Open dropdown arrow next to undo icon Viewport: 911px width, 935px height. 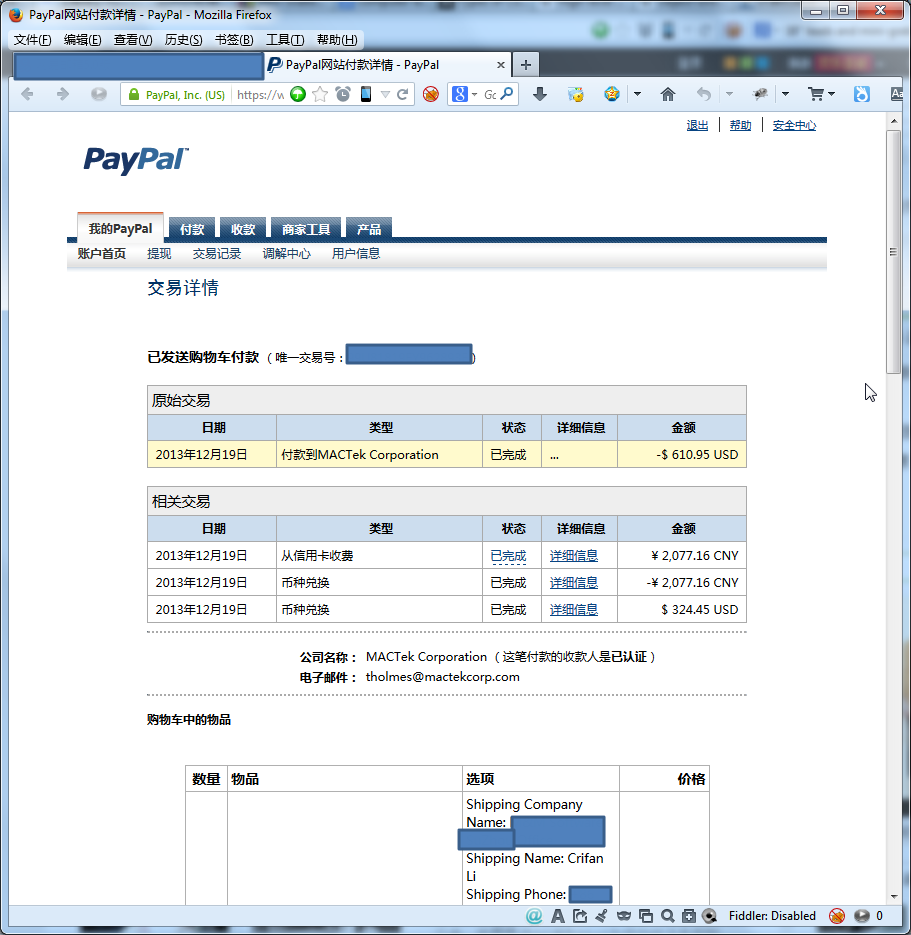[729, 94]
